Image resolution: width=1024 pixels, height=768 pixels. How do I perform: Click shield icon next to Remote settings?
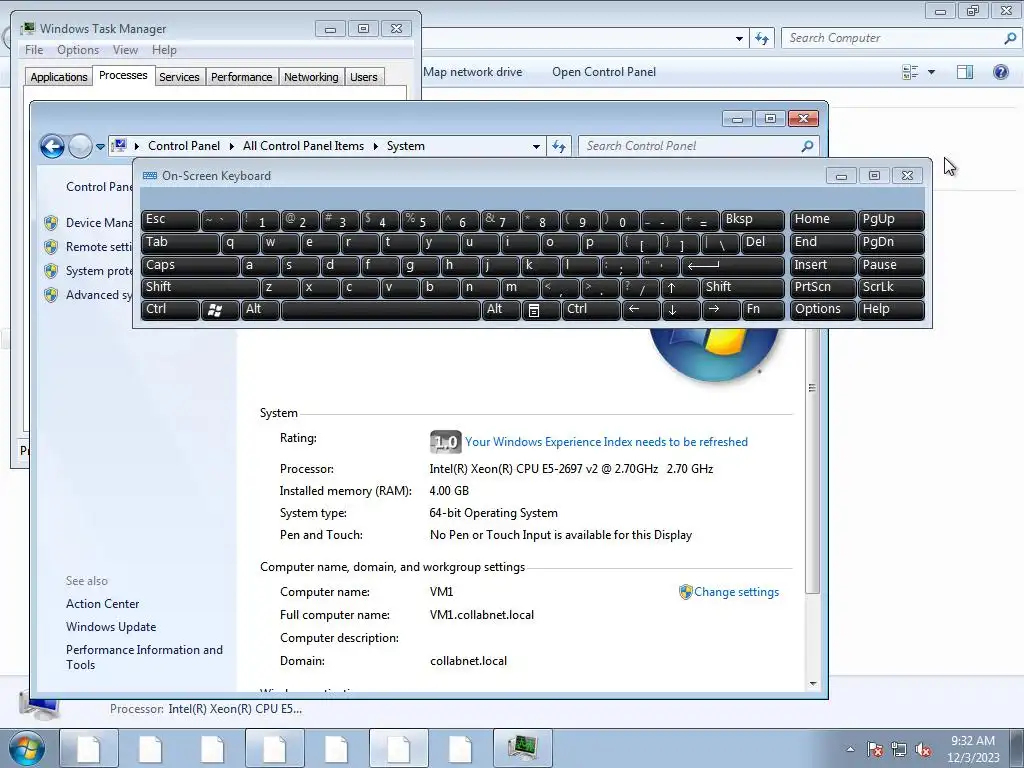(x=51, y=247)
